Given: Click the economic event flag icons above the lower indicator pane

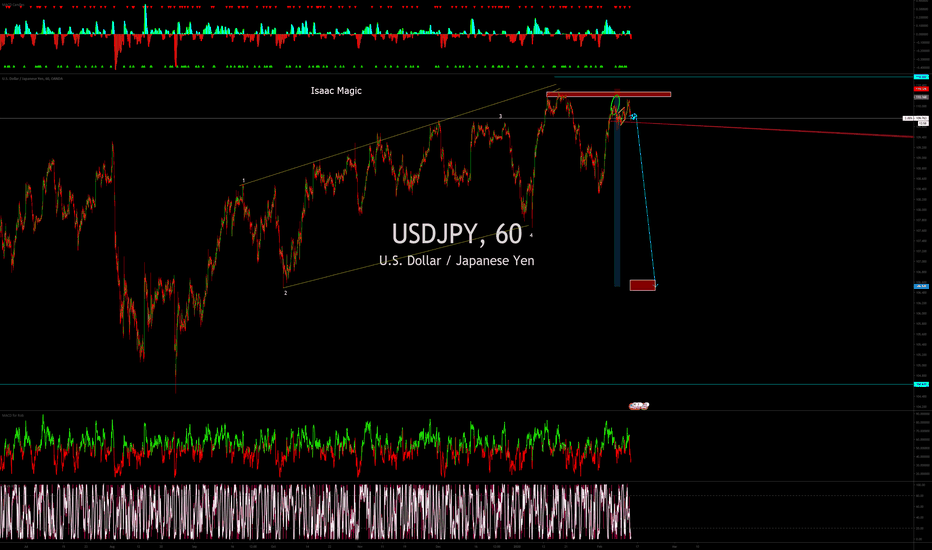Looking at the screenshot, I should click(x=639, y=406).
